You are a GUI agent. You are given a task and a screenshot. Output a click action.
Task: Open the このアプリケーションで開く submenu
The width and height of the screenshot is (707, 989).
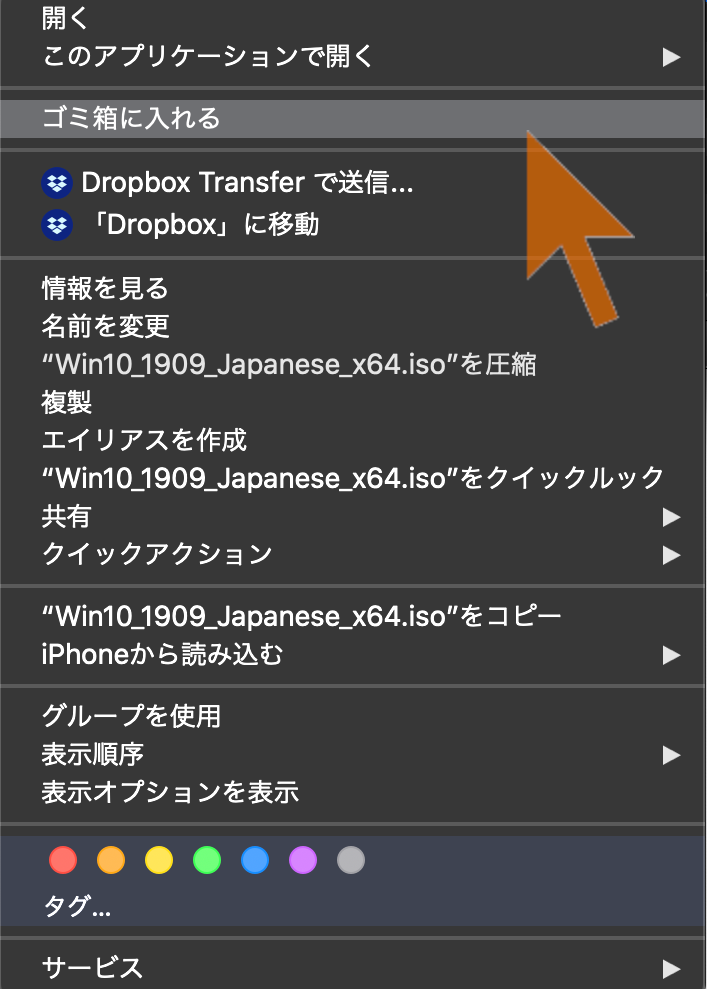(352, 57)
